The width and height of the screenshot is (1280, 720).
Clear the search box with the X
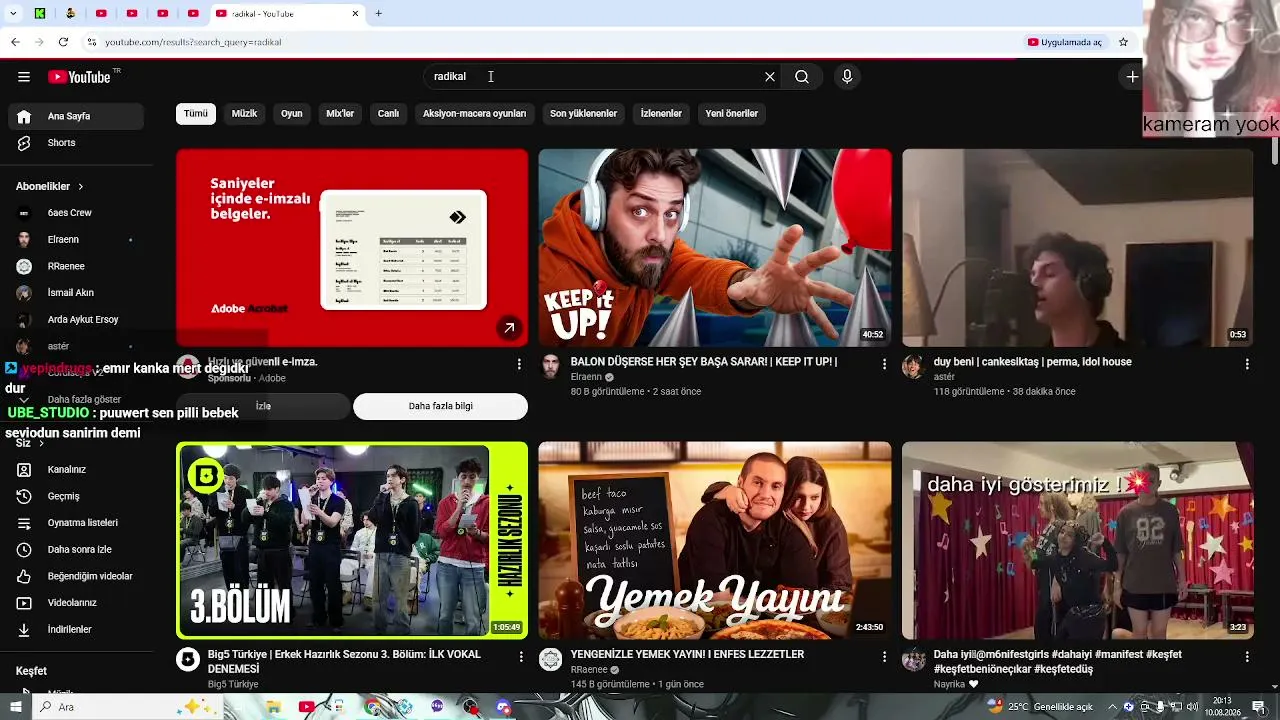point(770,77)
